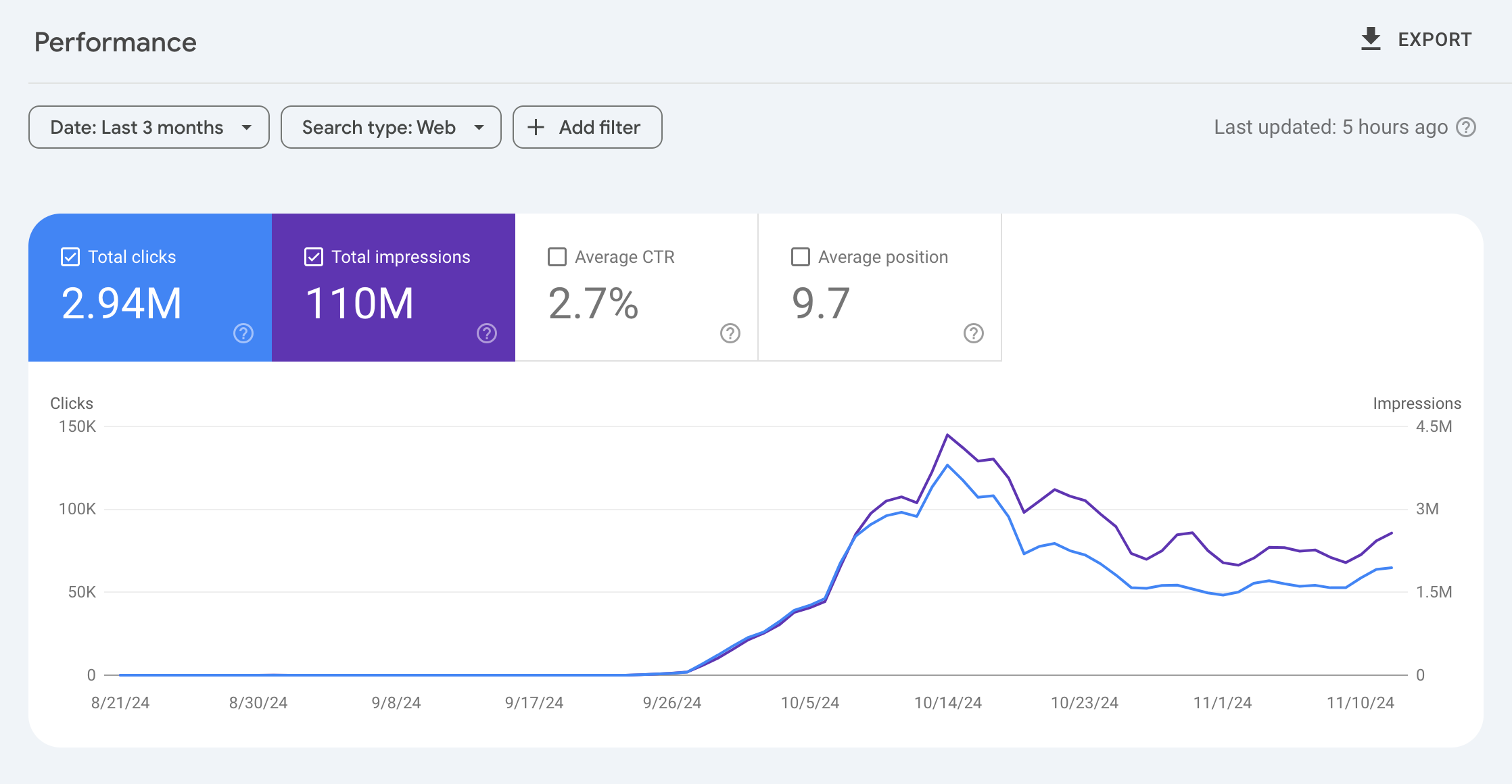Click the Export download icon
Image resolution: width=1512 pixels, height=784 pixels.
1370,39
